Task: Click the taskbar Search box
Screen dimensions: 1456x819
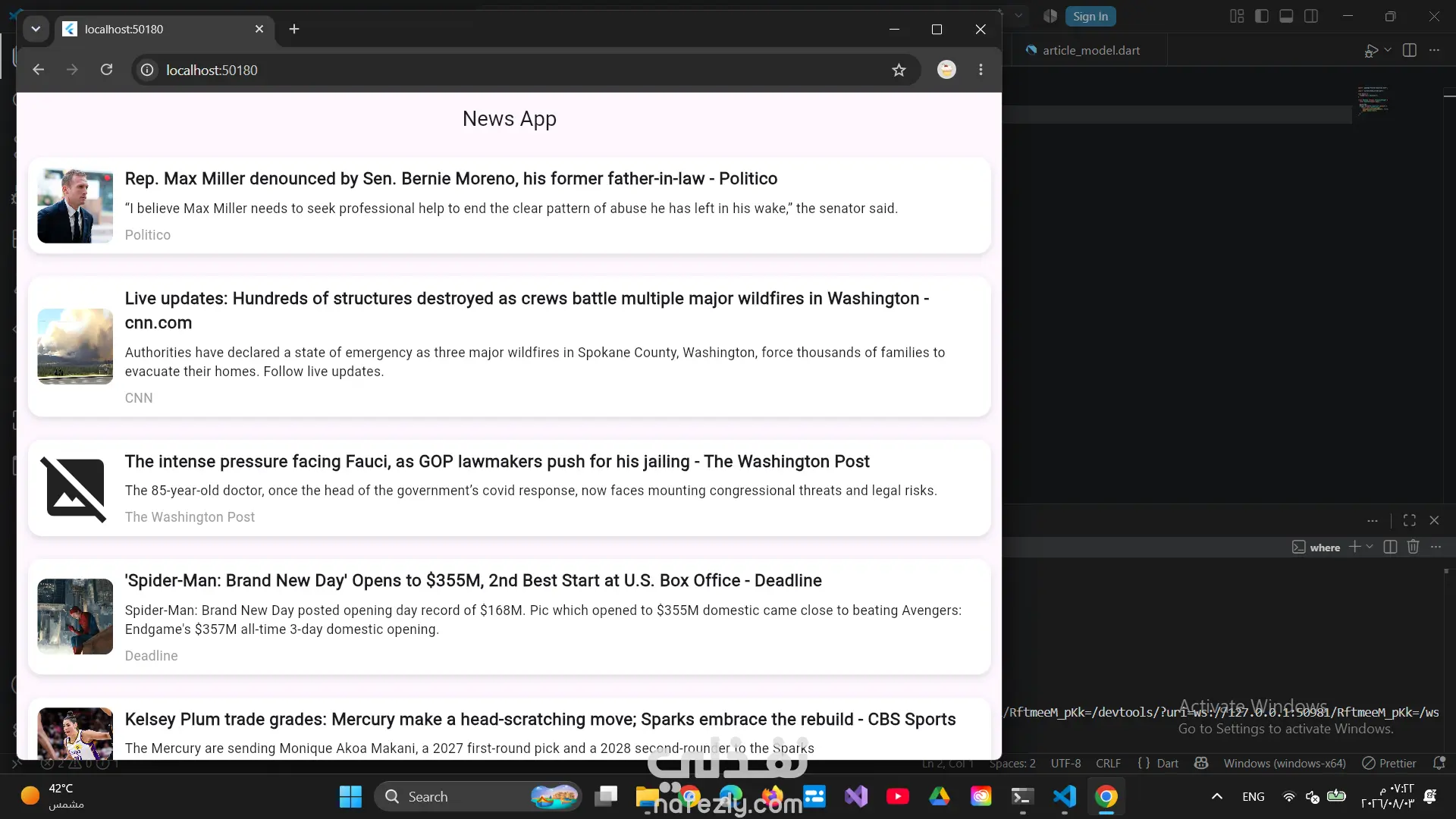Action: [478, 796]
